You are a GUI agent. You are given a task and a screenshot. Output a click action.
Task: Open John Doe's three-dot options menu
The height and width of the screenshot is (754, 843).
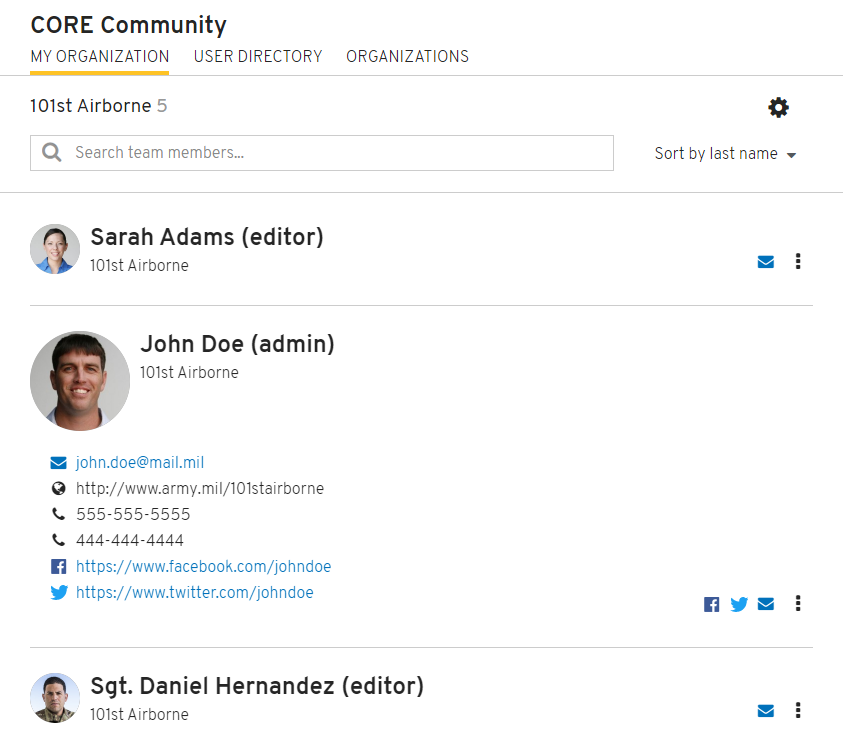(x=798, y=603)
